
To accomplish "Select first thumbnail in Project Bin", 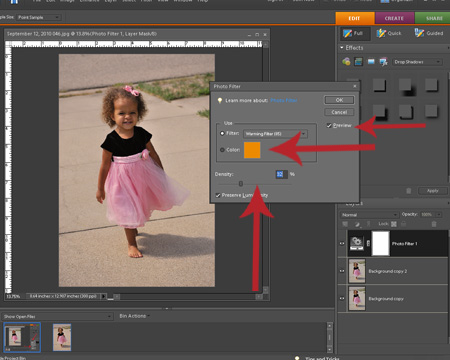I will coord(22,337).
